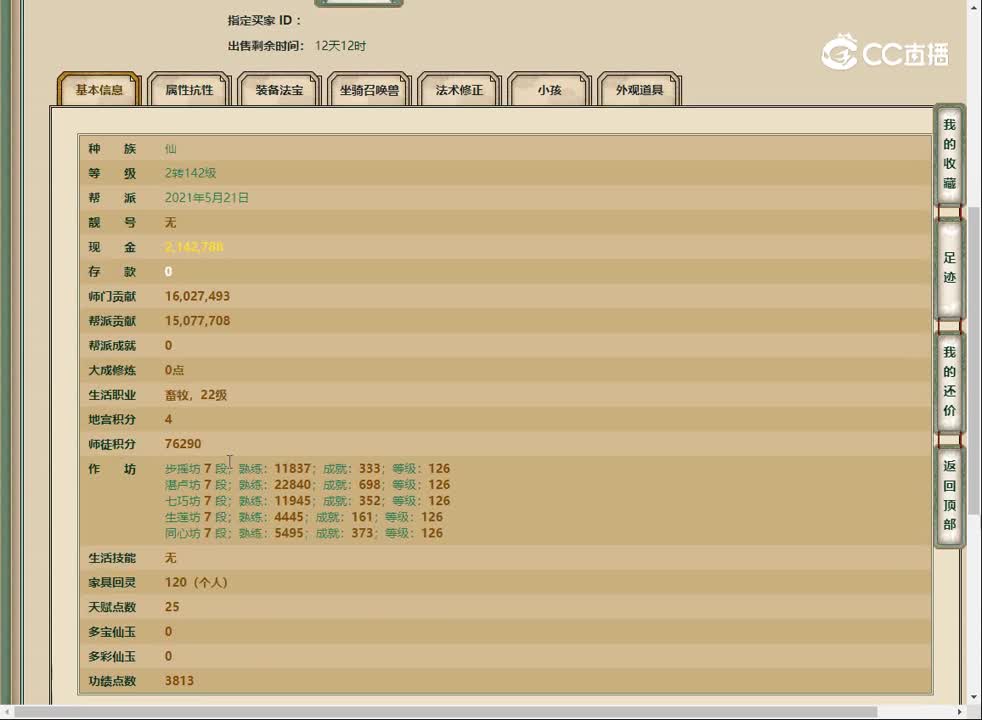Click the vertical scrollbar up arrow

(x=974, y=8)
